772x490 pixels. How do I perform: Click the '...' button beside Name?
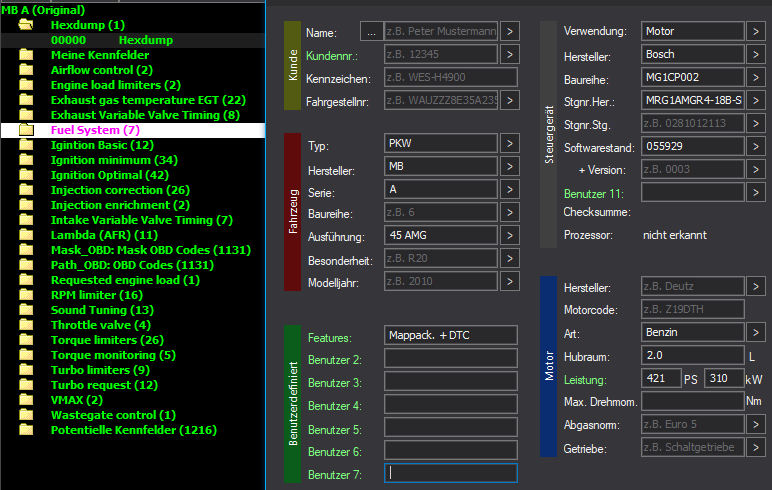click(371, 32)
